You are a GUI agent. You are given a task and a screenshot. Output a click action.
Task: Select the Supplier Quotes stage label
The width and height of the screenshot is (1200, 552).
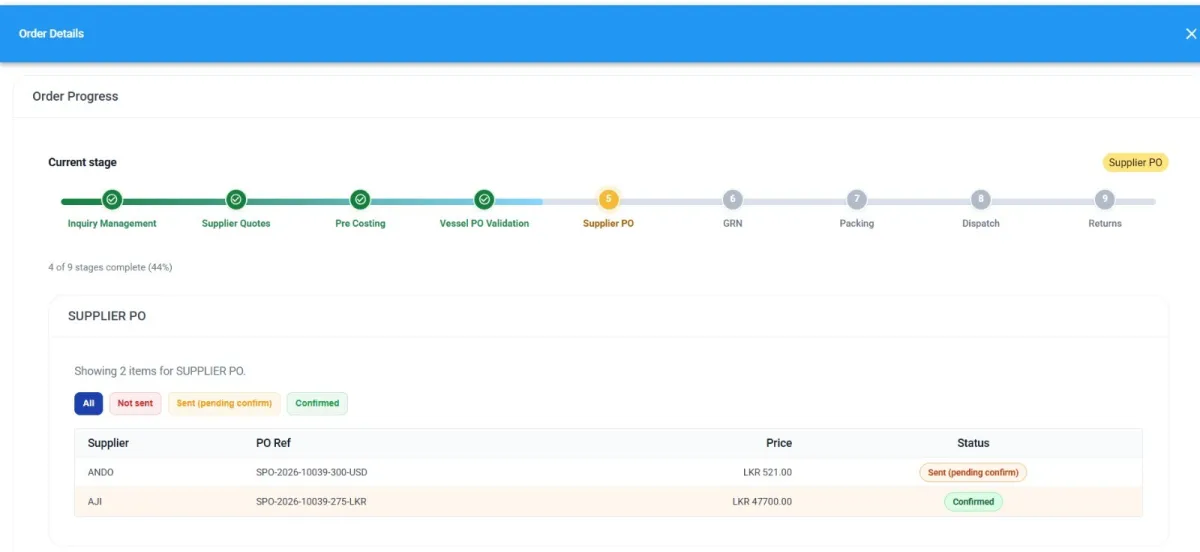click(236, 224)
